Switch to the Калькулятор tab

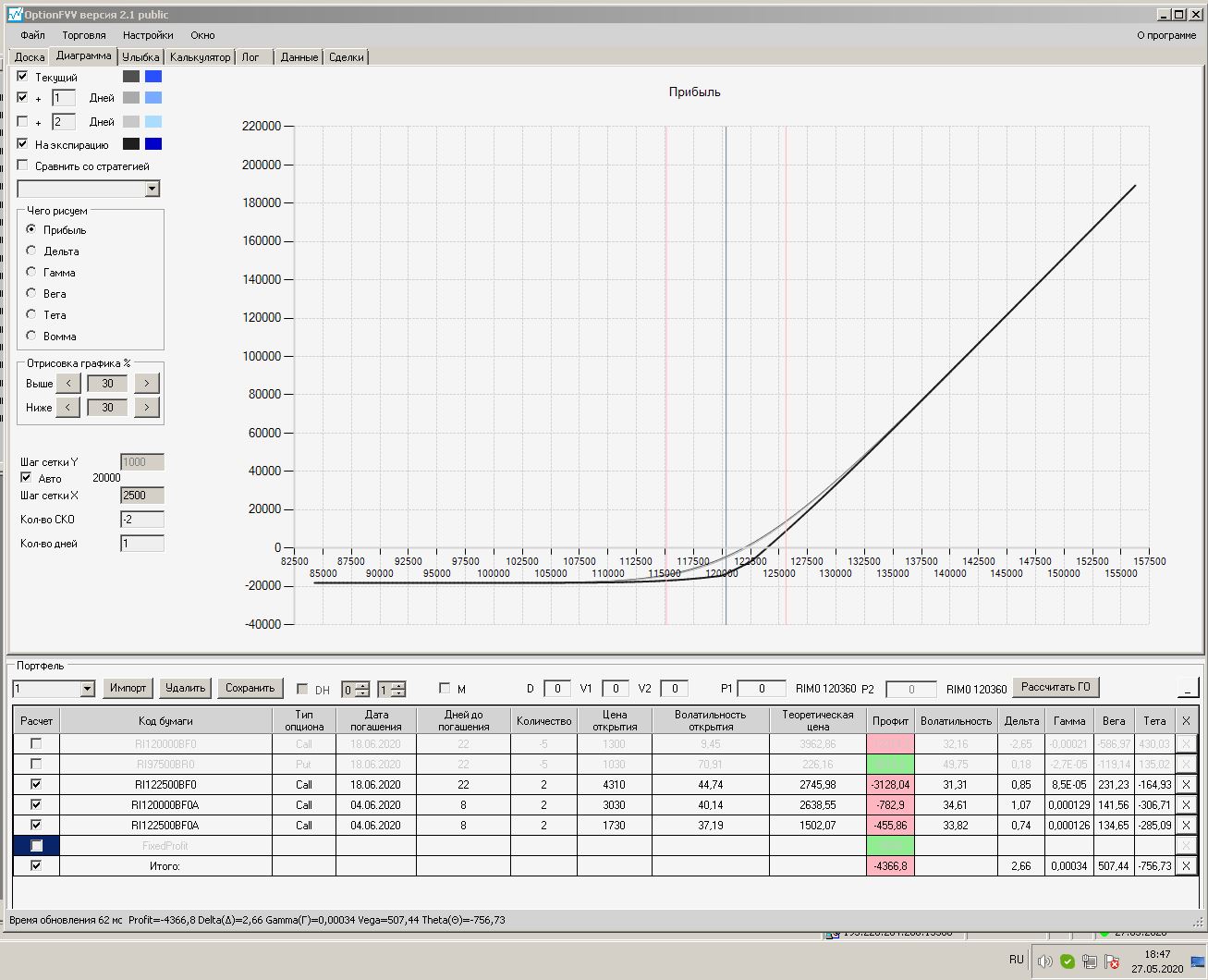[x=200, y=57]
